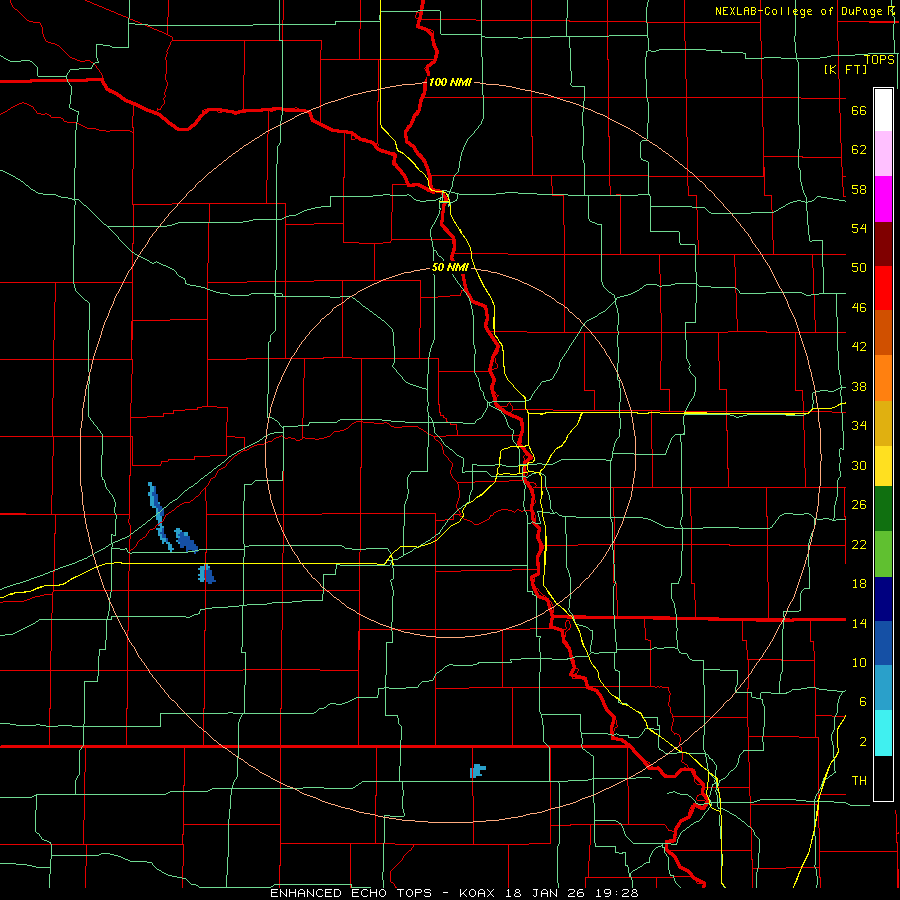Click the black TH threshold legend swatch
Image resolution: width=900 pixels, height=900 pixels.
(x=883, y=778)
